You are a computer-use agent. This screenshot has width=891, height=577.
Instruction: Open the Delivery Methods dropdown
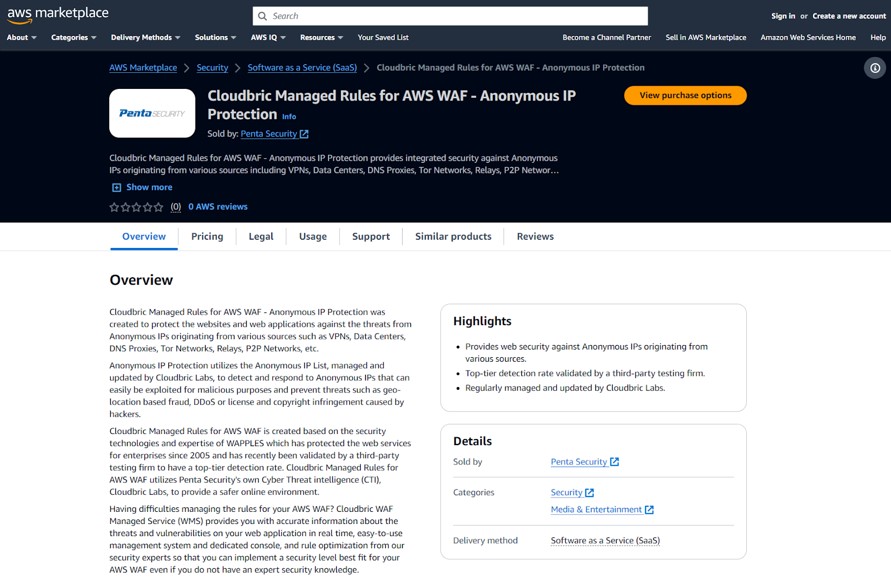(145, 38)
